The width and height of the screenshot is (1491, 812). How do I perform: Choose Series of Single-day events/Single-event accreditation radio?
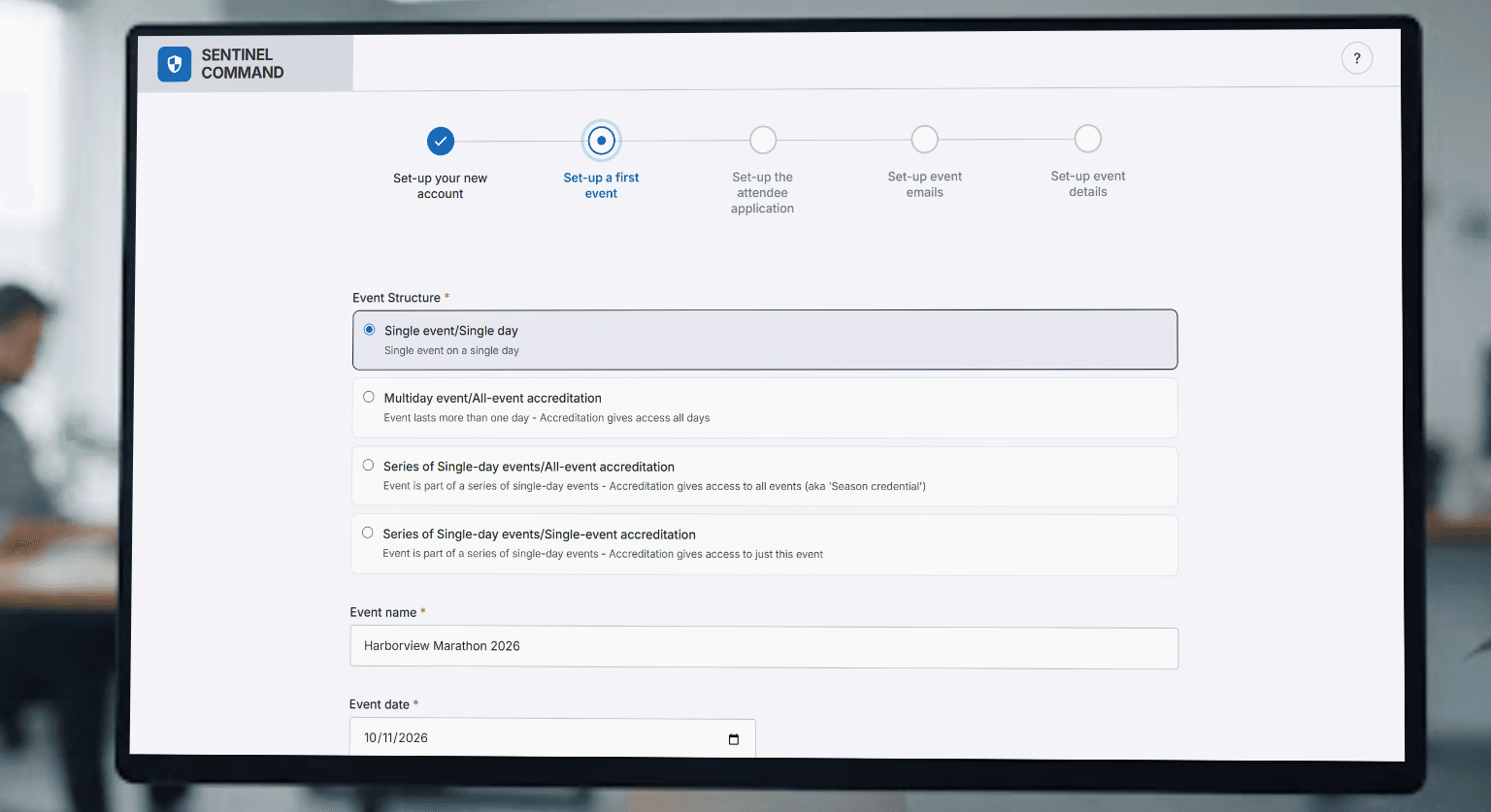[368, 533]
